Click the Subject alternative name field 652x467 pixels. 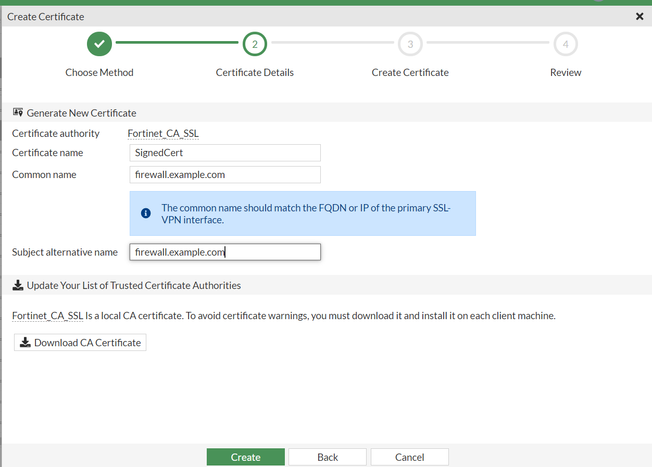(x=225, y=252)
